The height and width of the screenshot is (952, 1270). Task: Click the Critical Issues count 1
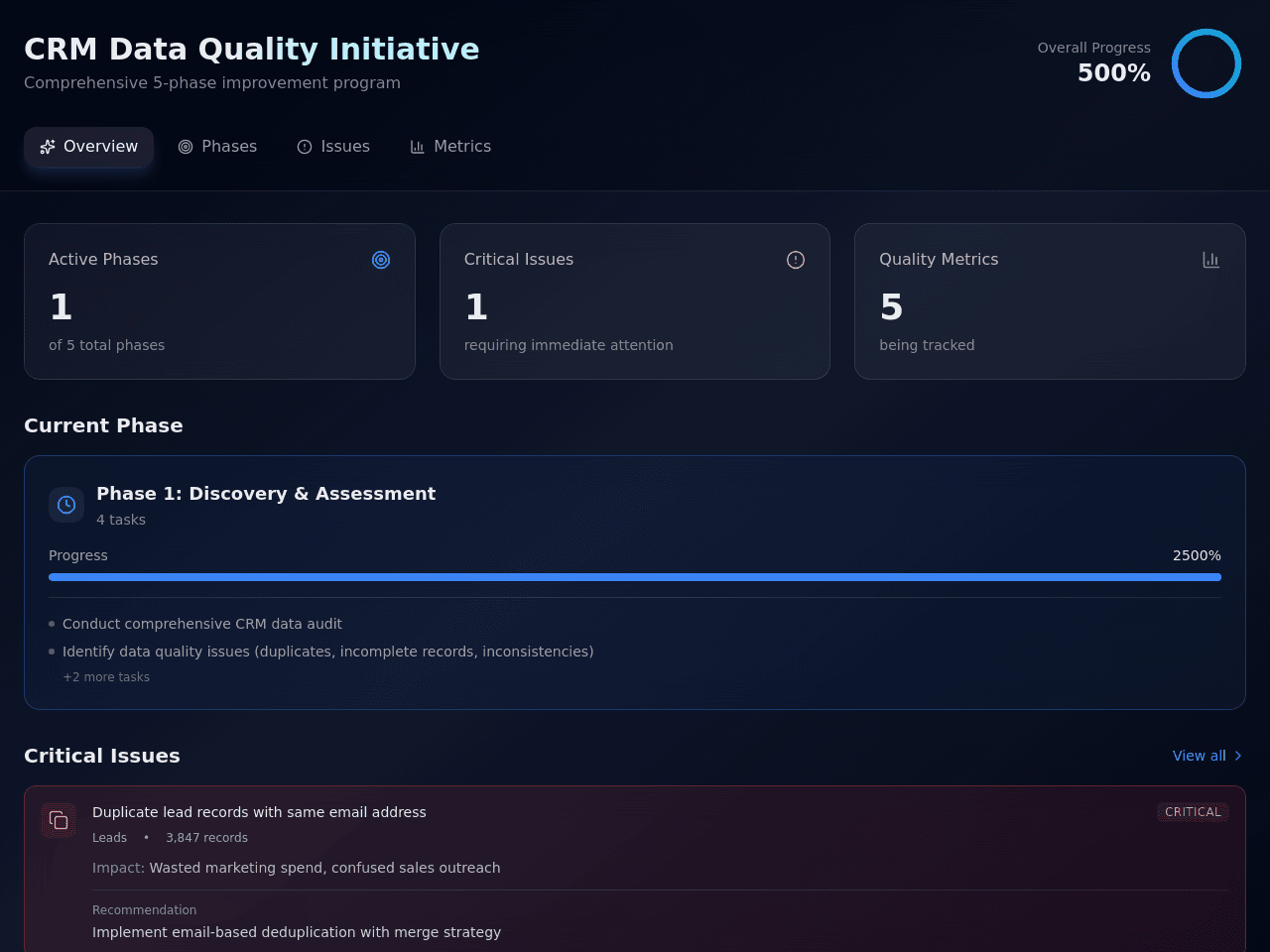pyautogui.click(x=476, y=306)
